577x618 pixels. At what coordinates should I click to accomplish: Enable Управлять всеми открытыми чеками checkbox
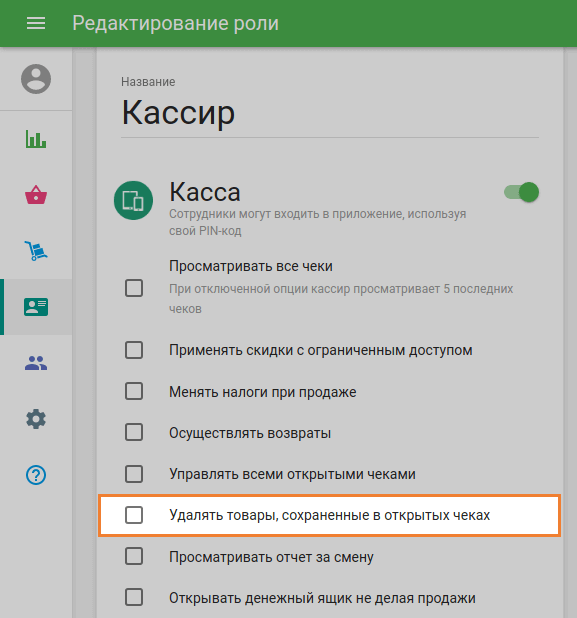(x=134, y=474)
